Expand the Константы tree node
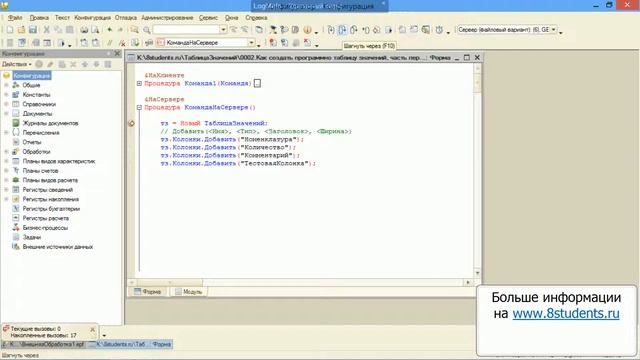640x360 pixels. click(x=6, y=94)
